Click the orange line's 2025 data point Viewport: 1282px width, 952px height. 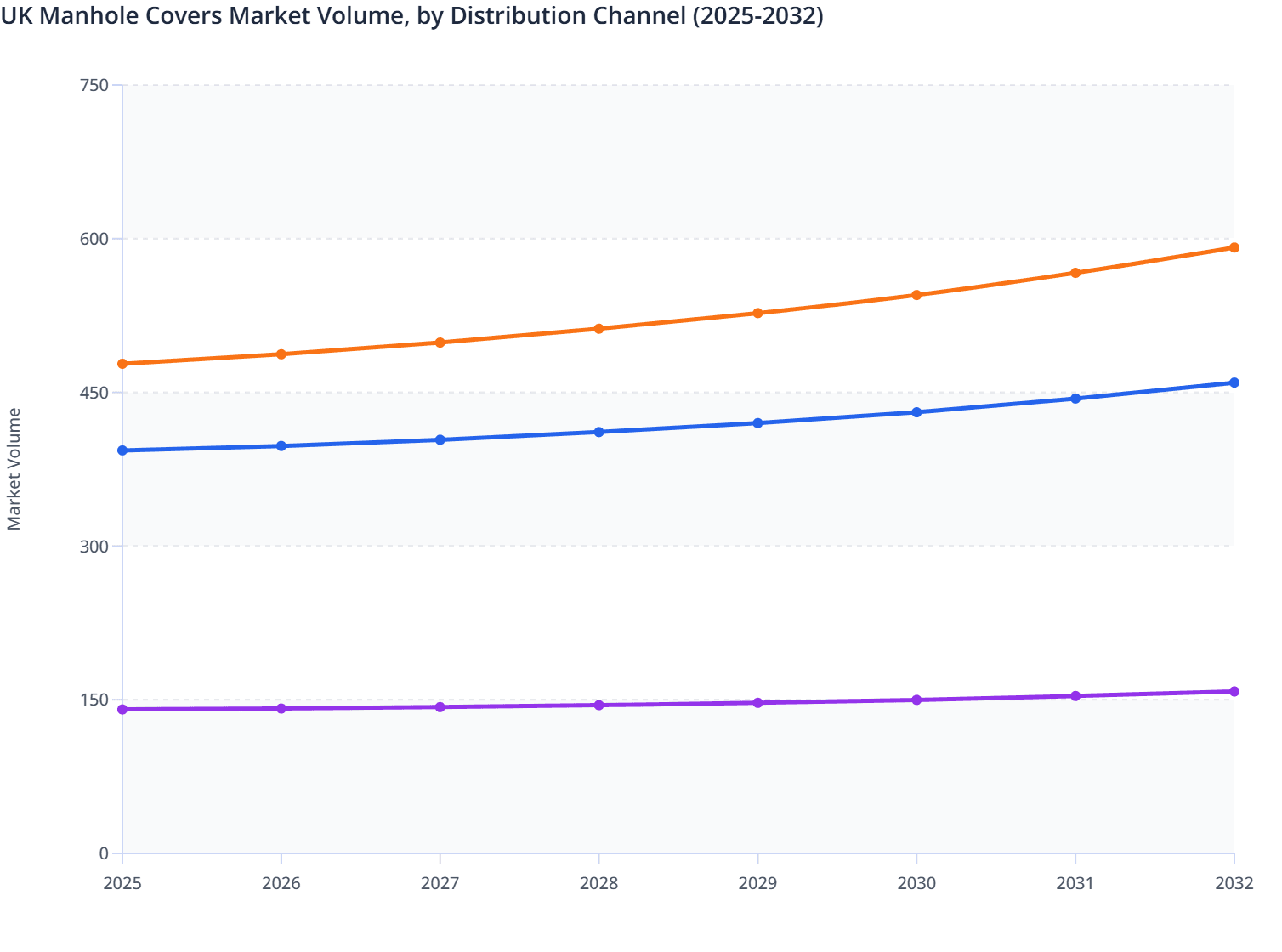click(x=122, y=364)
